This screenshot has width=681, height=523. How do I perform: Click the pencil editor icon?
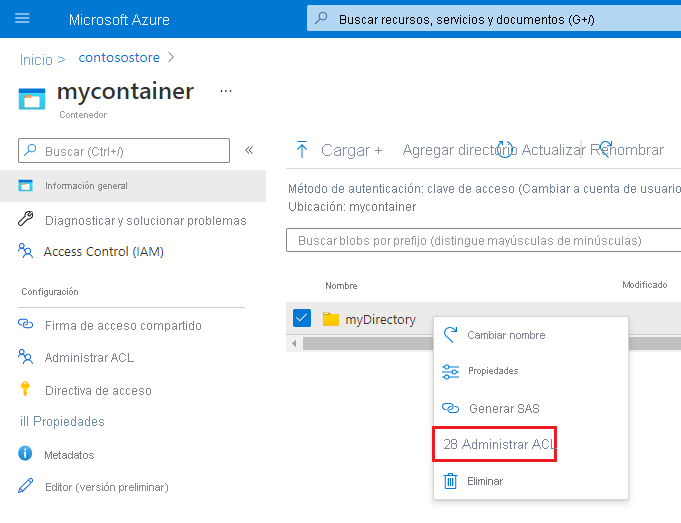coord(26,485)
